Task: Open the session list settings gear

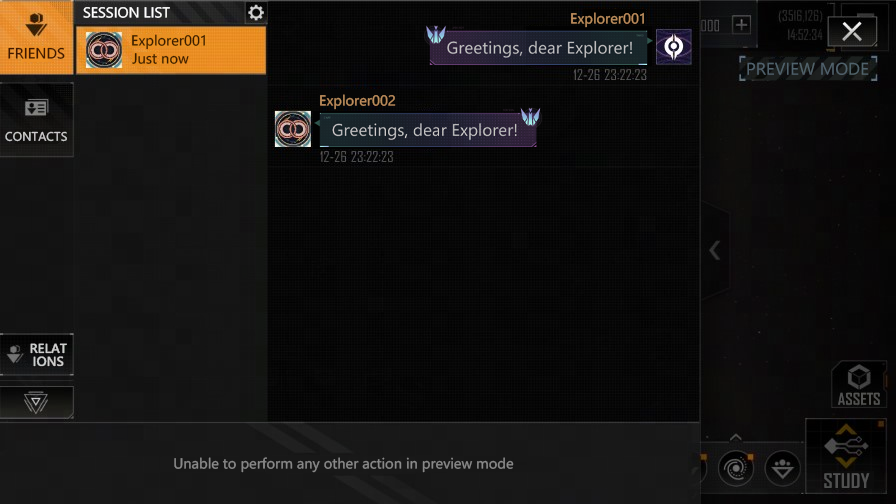Action: (x=255, y=13)
